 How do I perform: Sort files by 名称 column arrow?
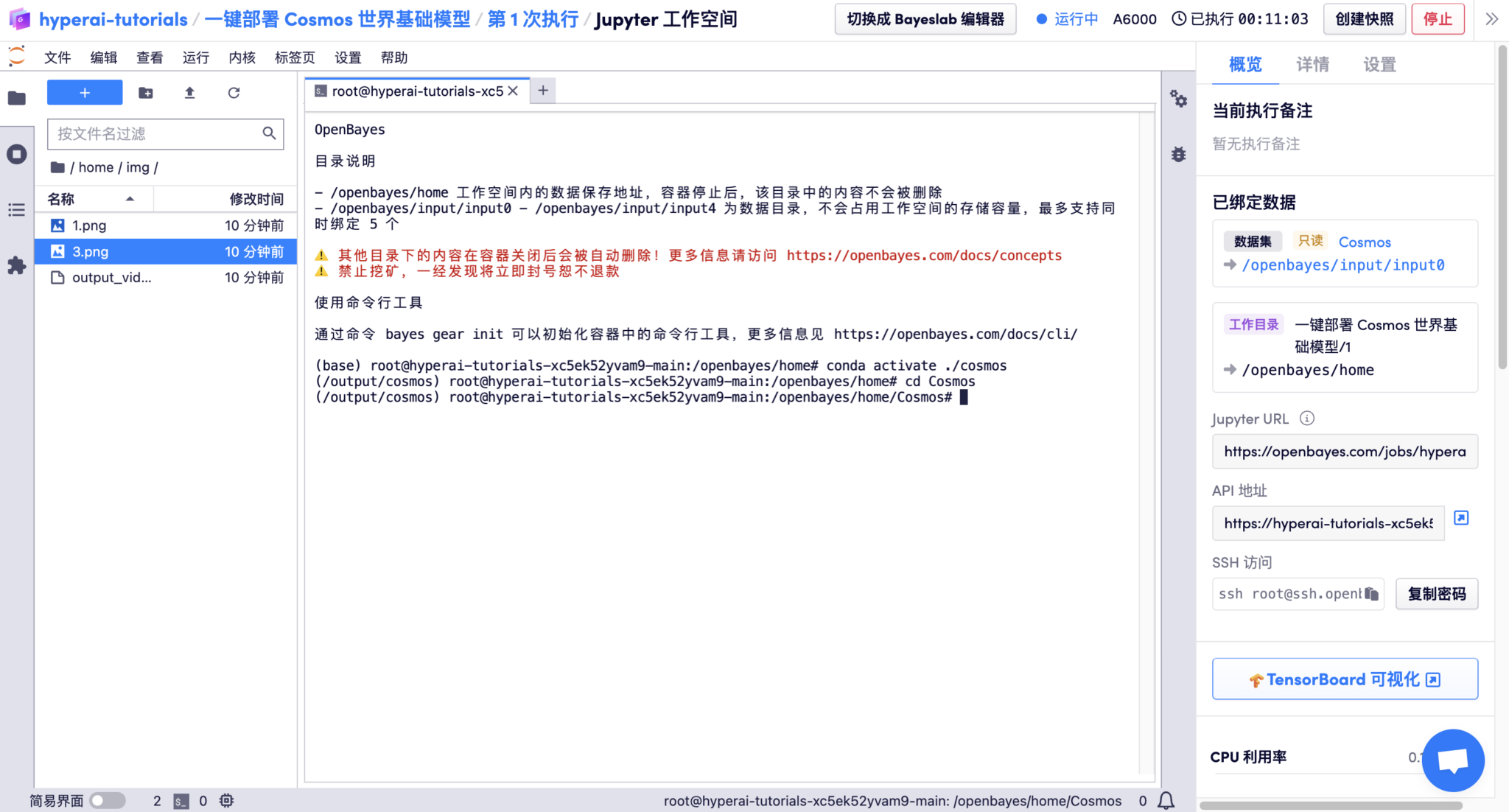click(130, 199)
